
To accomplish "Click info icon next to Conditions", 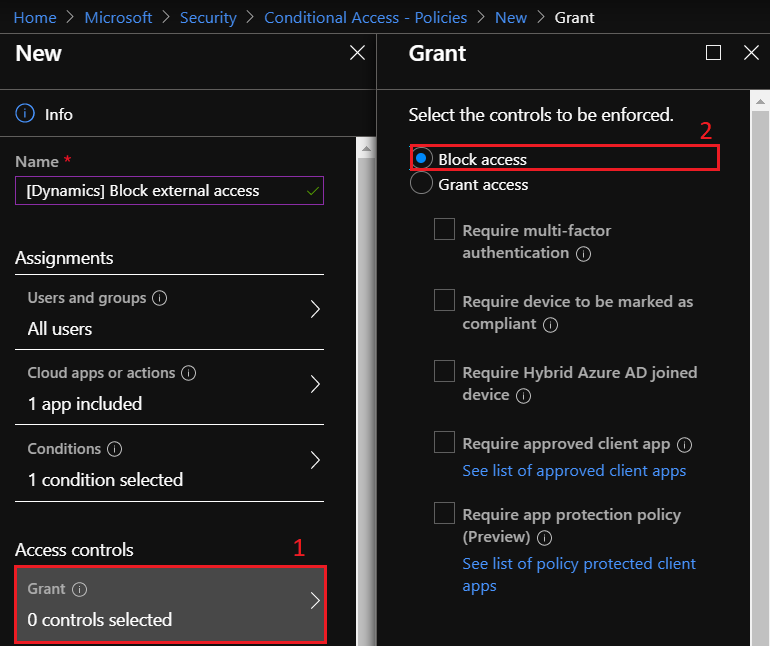I will pyautogui.click(x=114, y=449).
